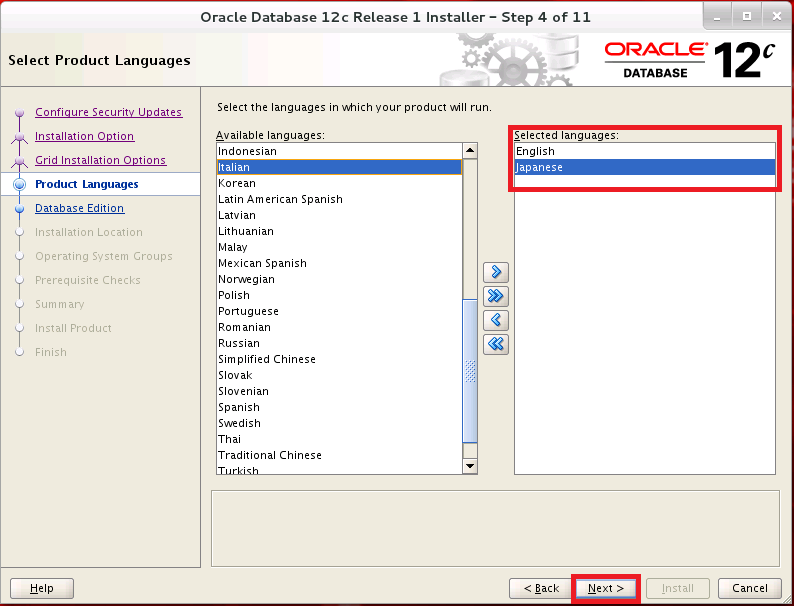Add all languages with double right arrow

pyautogui.click(x=495, y=296)
